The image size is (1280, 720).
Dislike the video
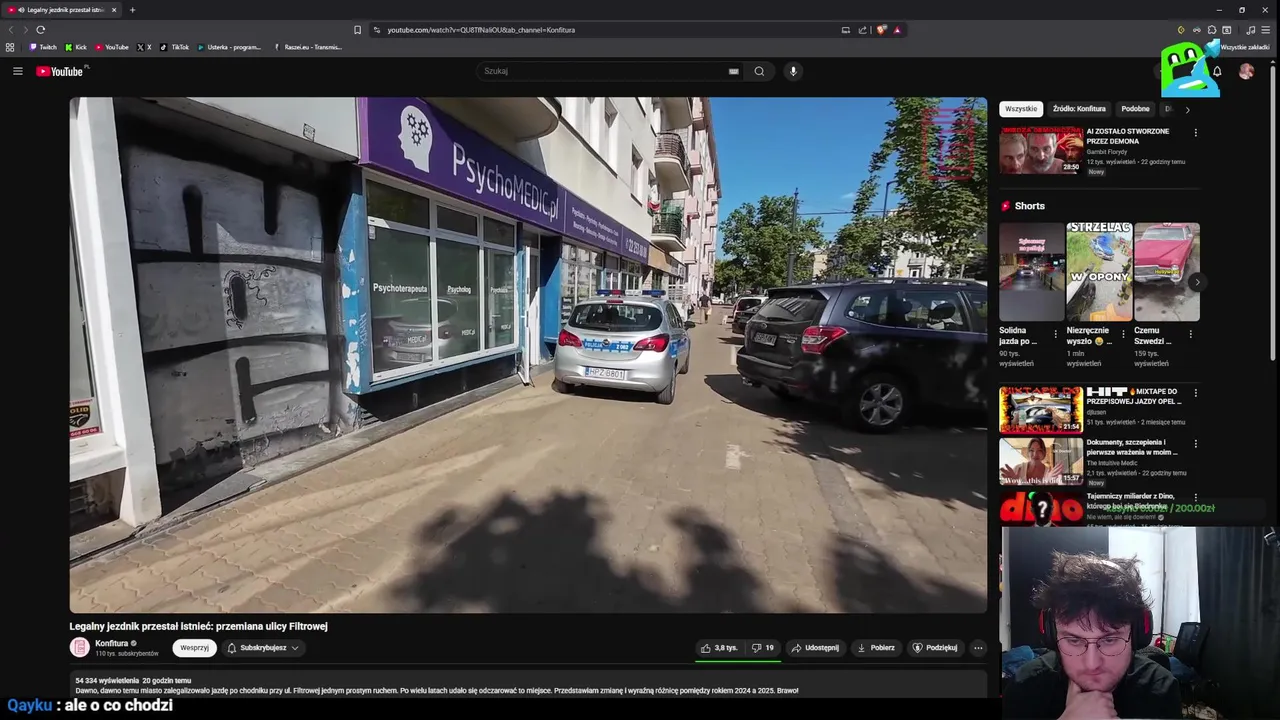[x=762, y=648]
